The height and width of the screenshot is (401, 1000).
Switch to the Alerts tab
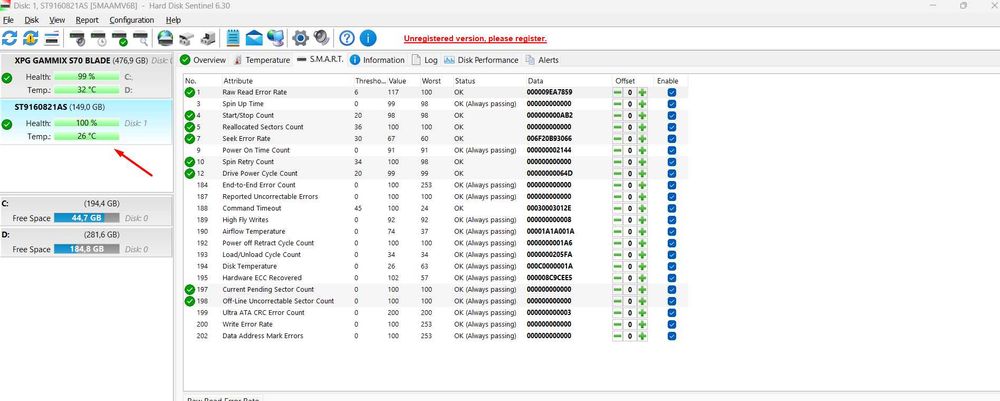[541, 60]
